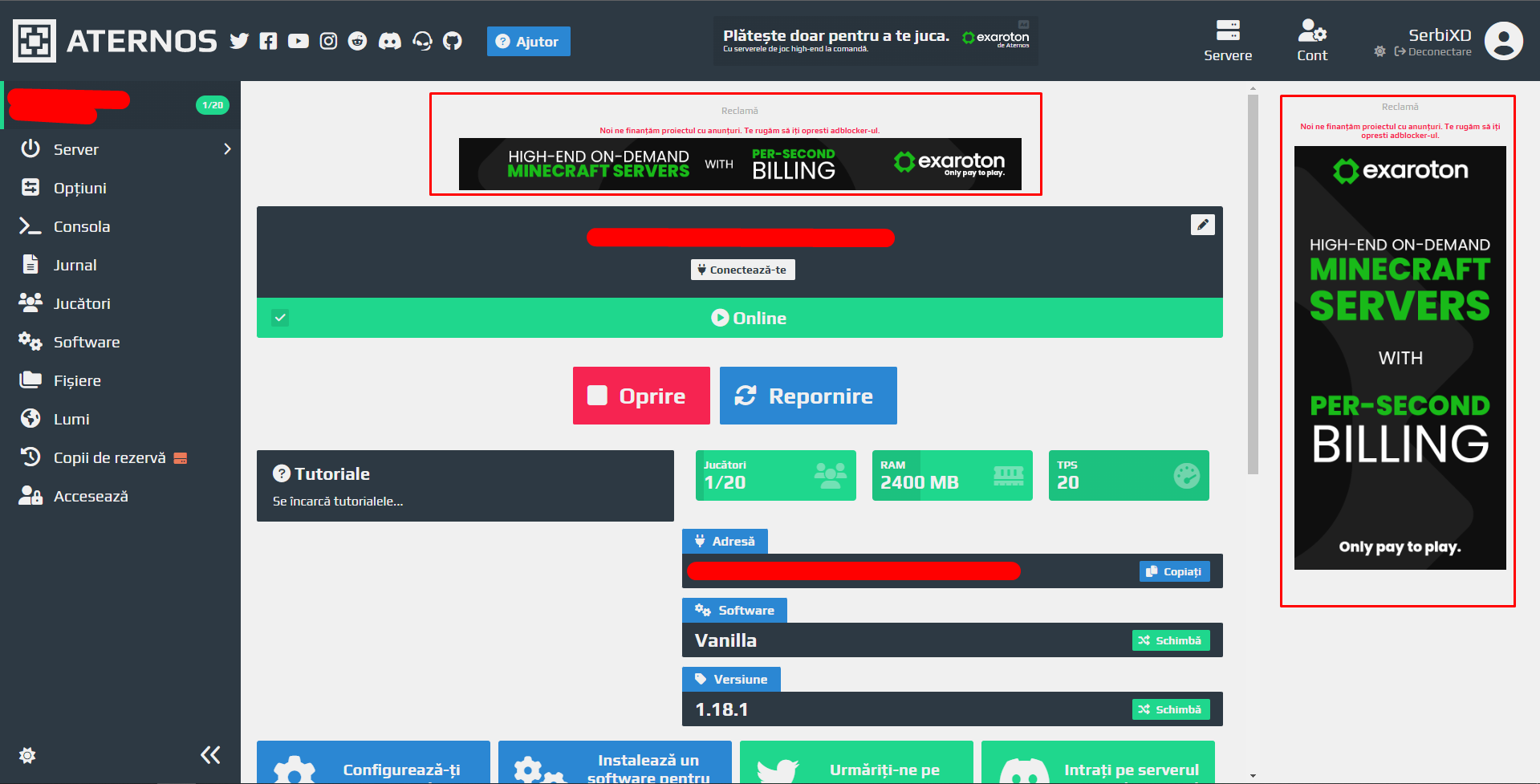
Task: Expand the Server submenu arrow
Action: click(x=227, y=148)
